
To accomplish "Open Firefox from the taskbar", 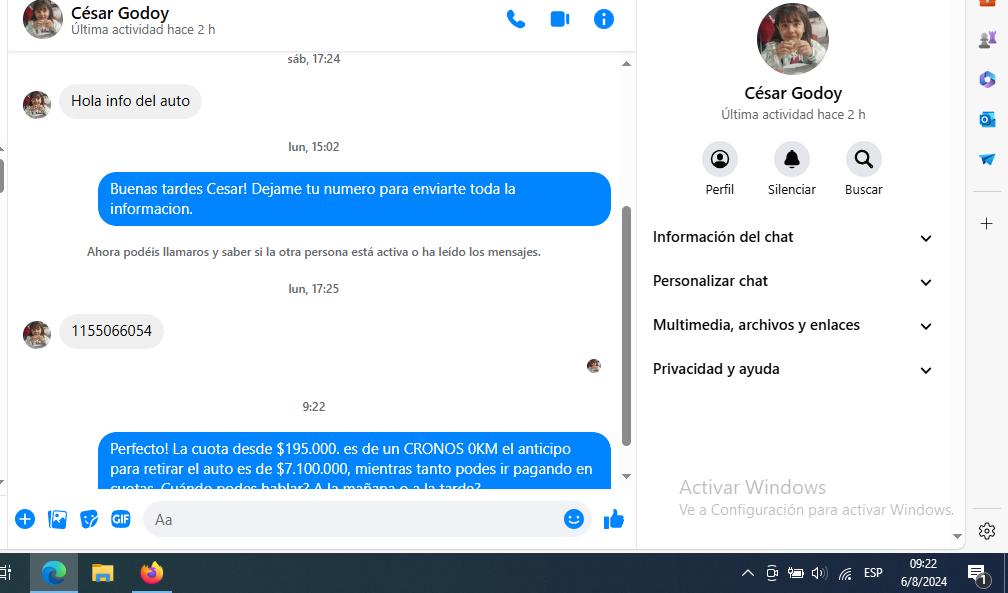I will [x=152, y=572].
